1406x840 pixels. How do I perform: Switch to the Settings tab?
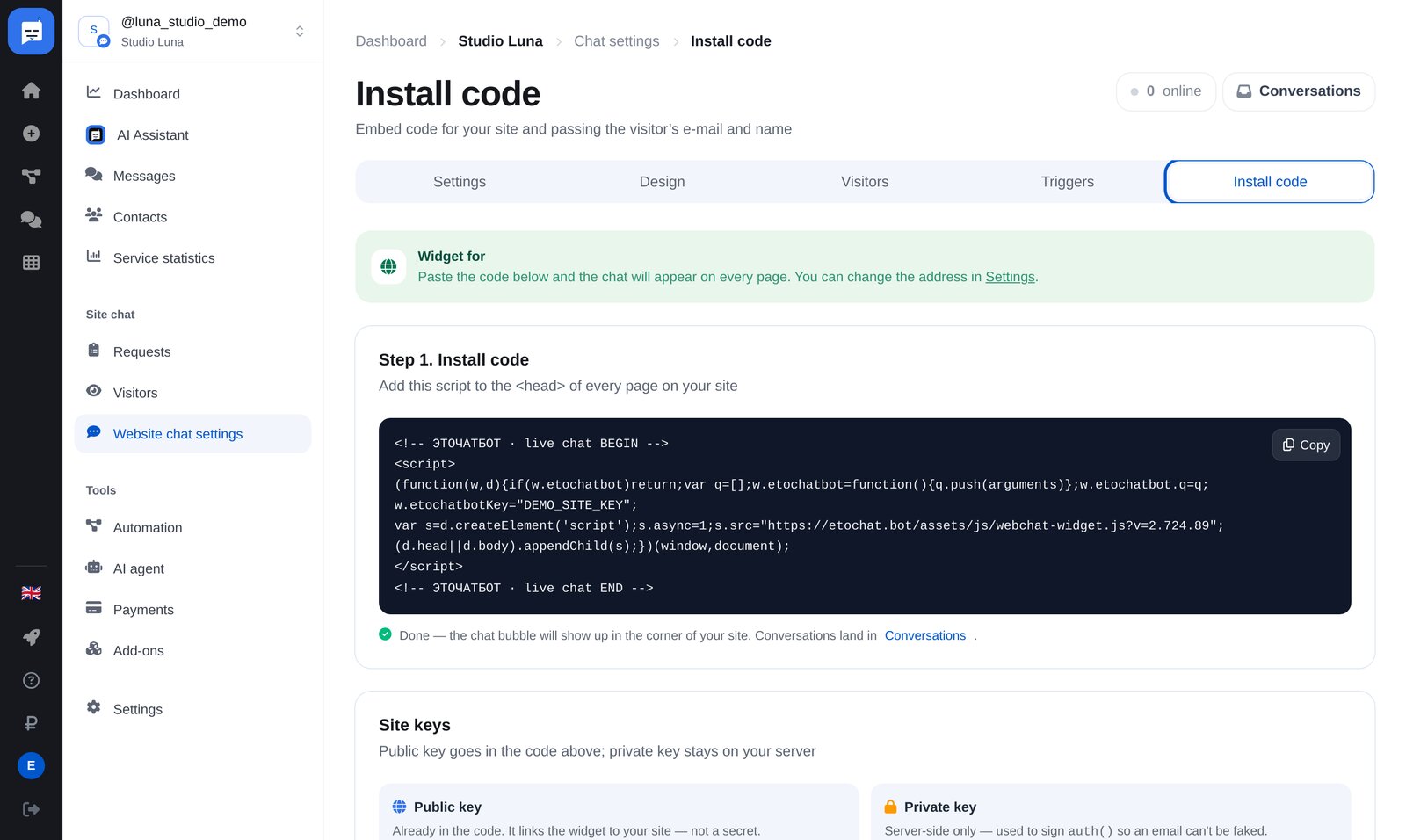[x=460, y=182]
